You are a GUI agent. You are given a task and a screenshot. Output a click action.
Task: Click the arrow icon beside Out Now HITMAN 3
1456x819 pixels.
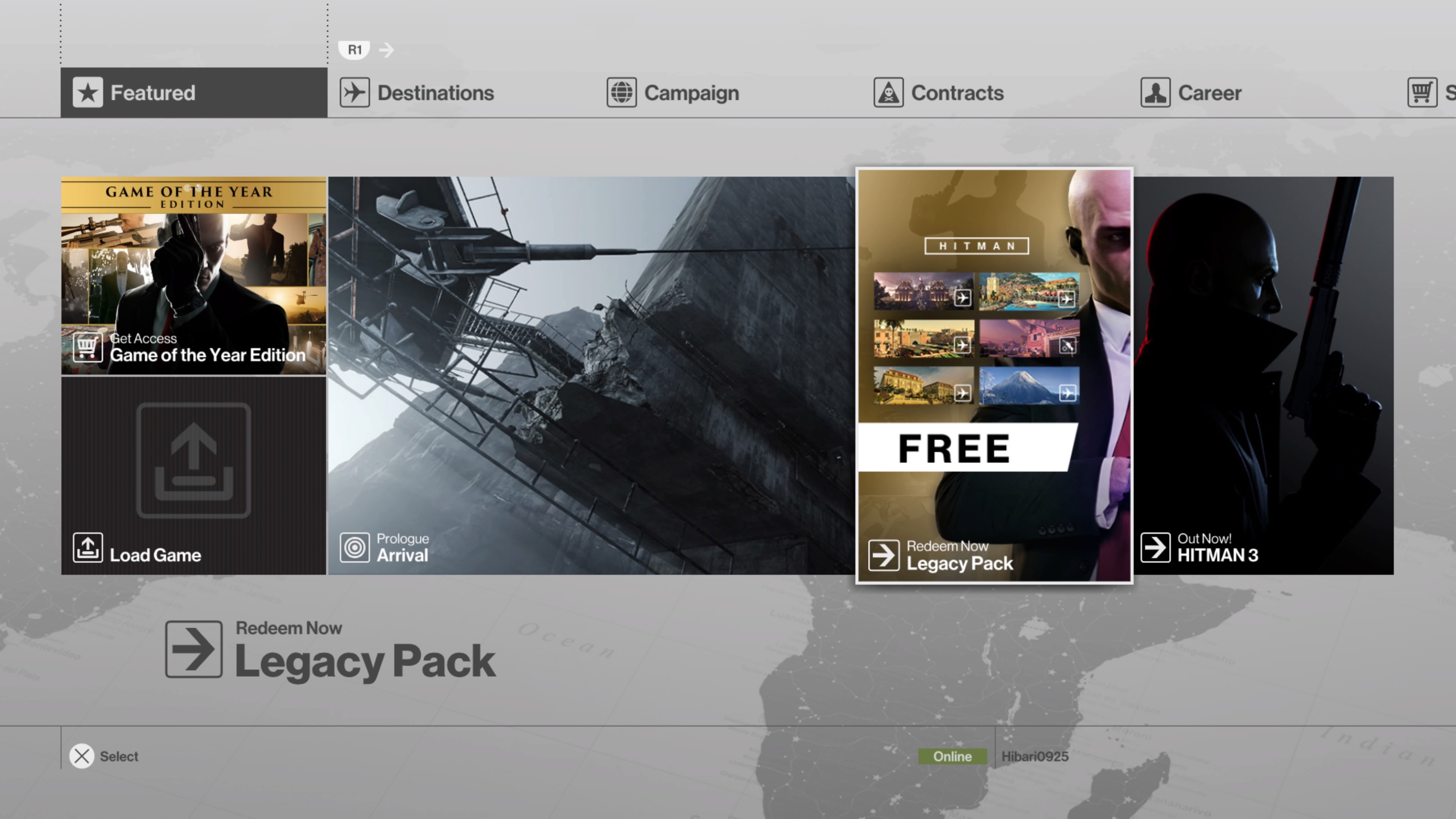1155,547
